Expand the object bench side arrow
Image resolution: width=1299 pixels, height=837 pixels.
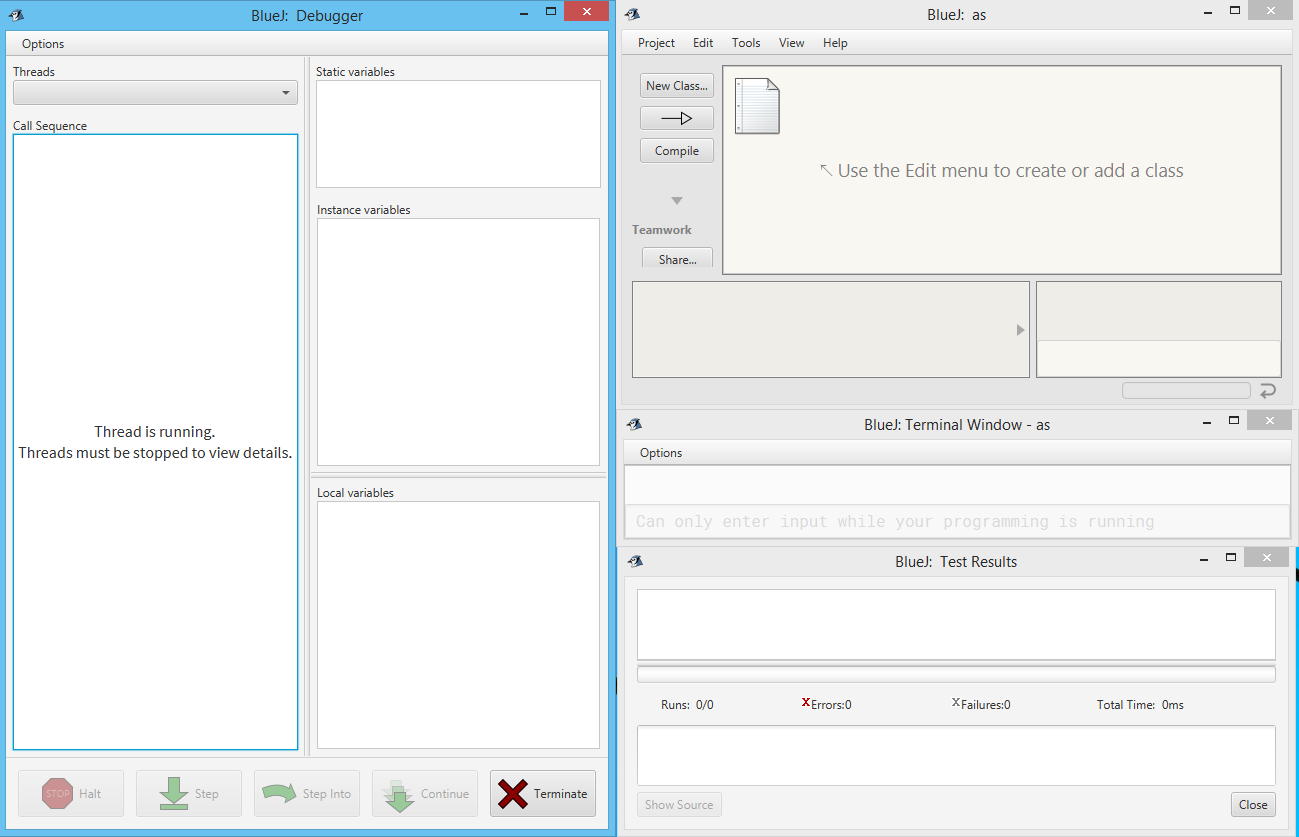tap(1020, 330)
